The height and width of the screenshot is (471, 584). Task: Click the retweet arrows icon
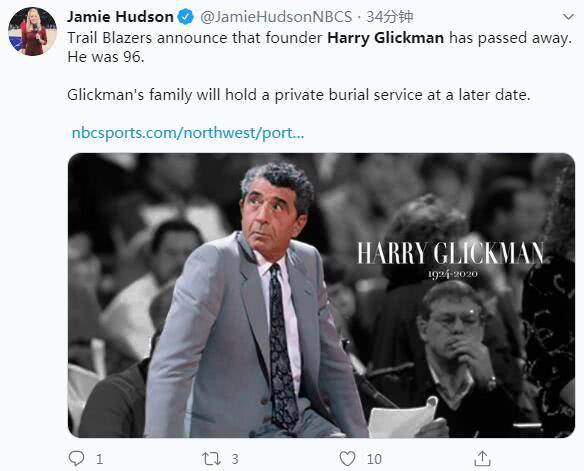[x=211, y=459]
